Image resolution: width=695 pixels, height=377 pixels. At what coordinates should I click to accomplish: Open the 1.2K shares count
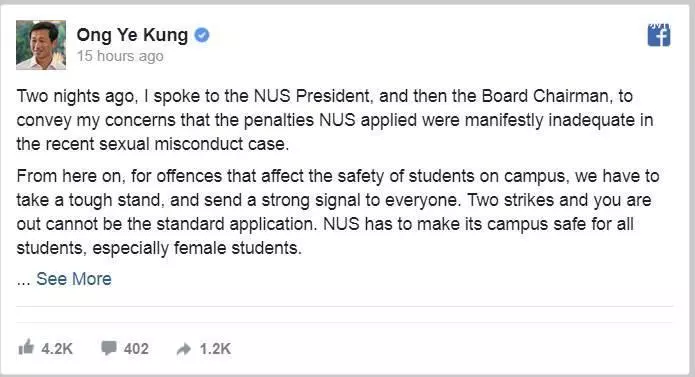[x=215, y=349]
